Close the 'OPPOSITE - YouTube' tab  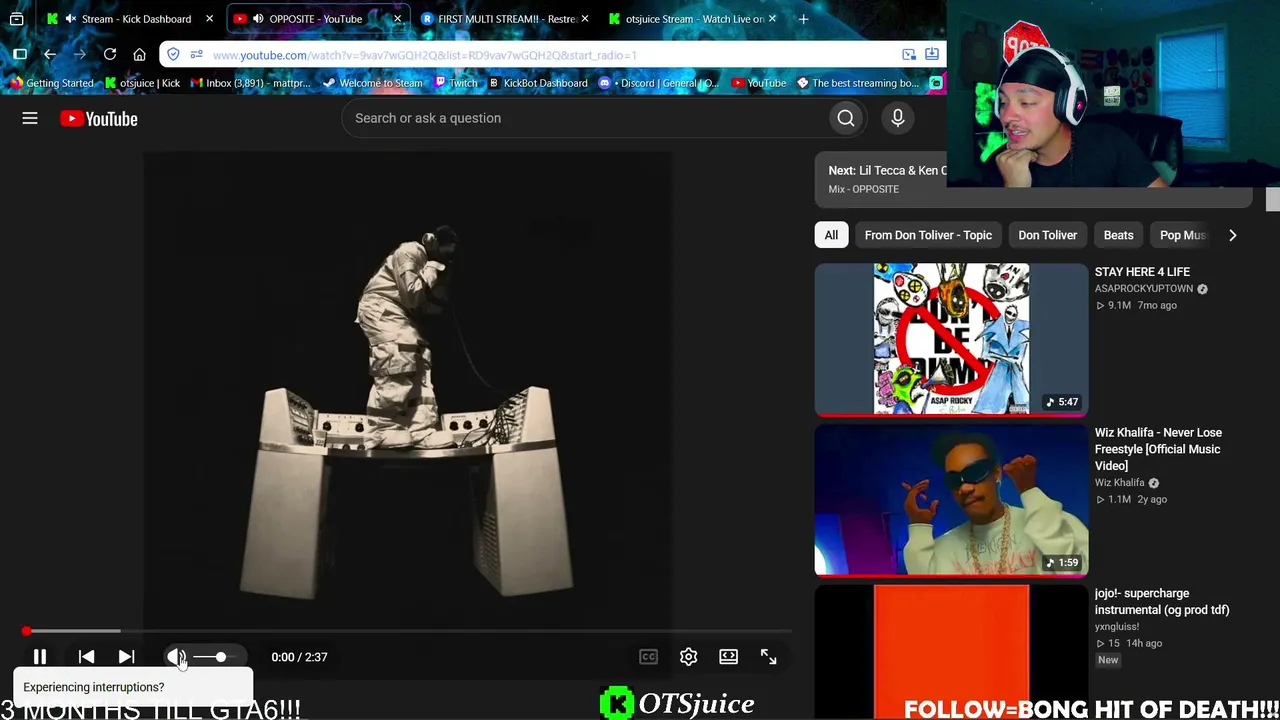[397, 19]
